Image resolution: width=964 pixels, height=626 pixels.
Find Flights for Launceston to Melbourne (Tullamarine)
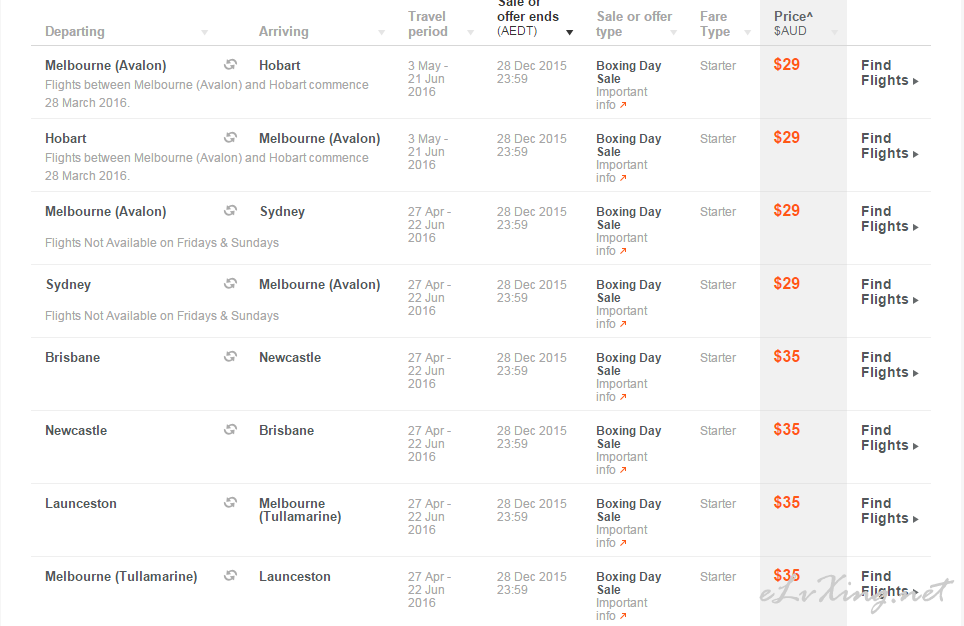(x=889, y=510)
